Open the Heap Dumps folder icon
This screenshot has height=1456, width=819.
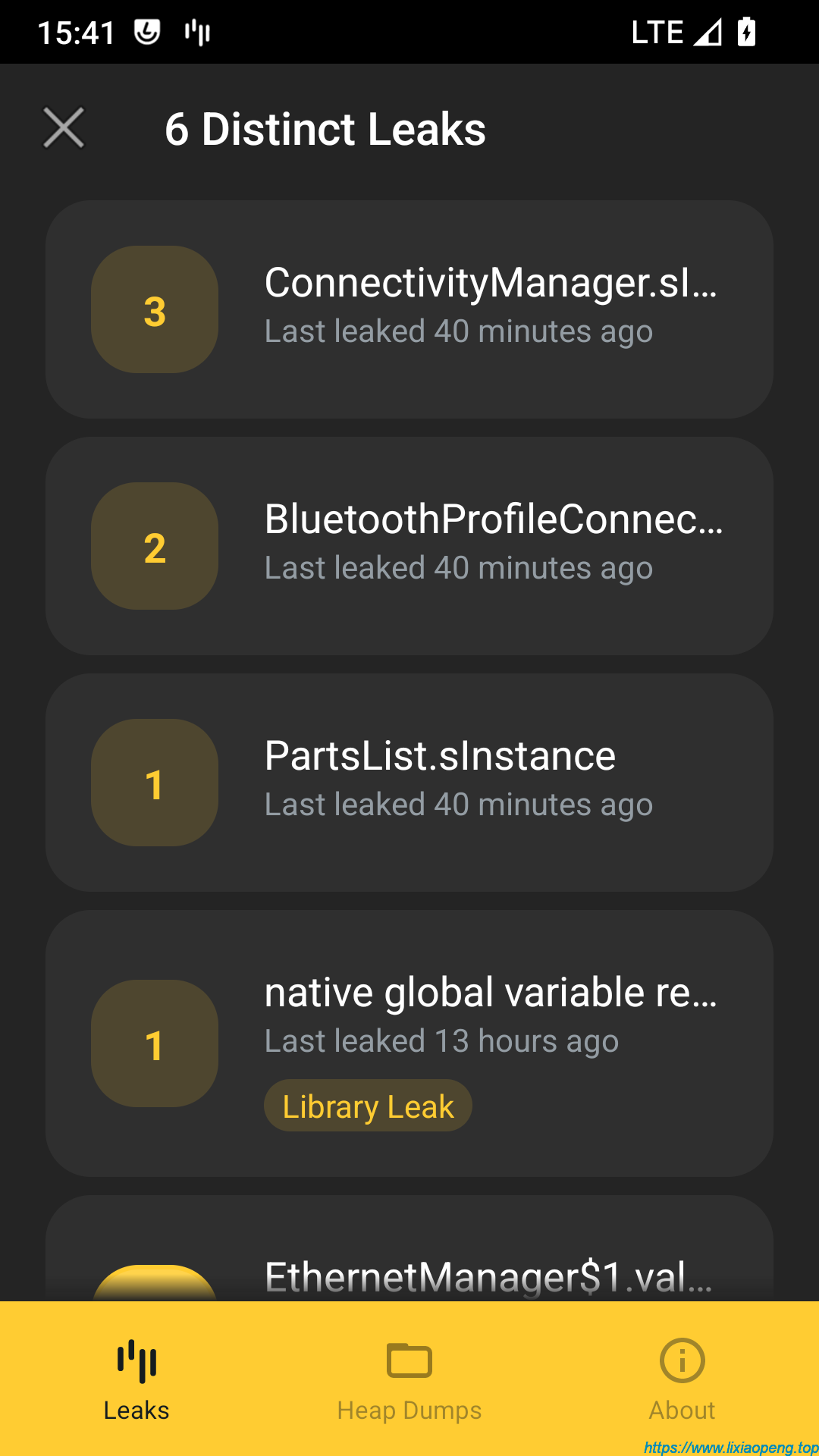409,1360
